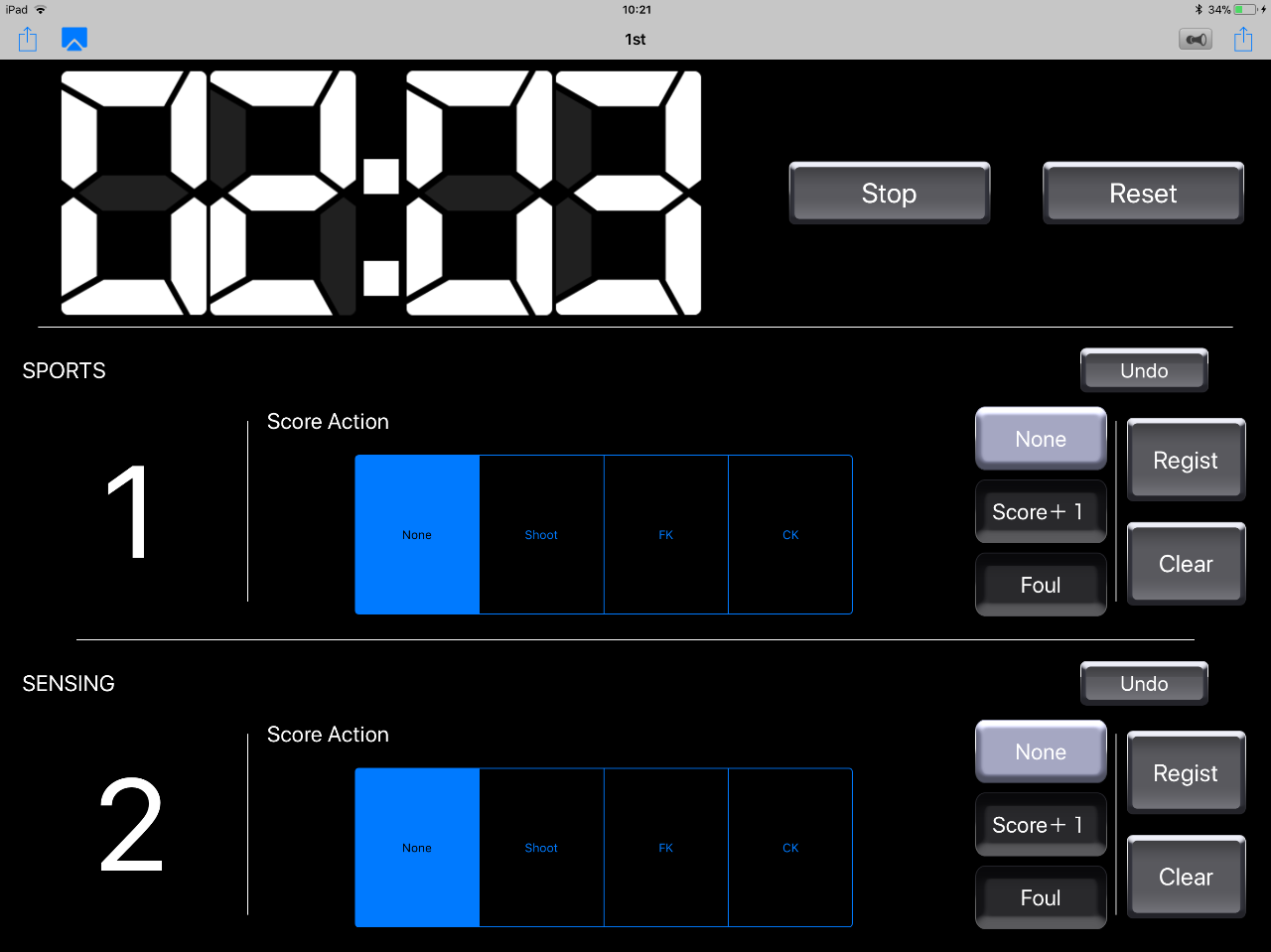Open the AirPlay screen mirroring icon
Screen dimensions: 1271x952
point(74,40)
